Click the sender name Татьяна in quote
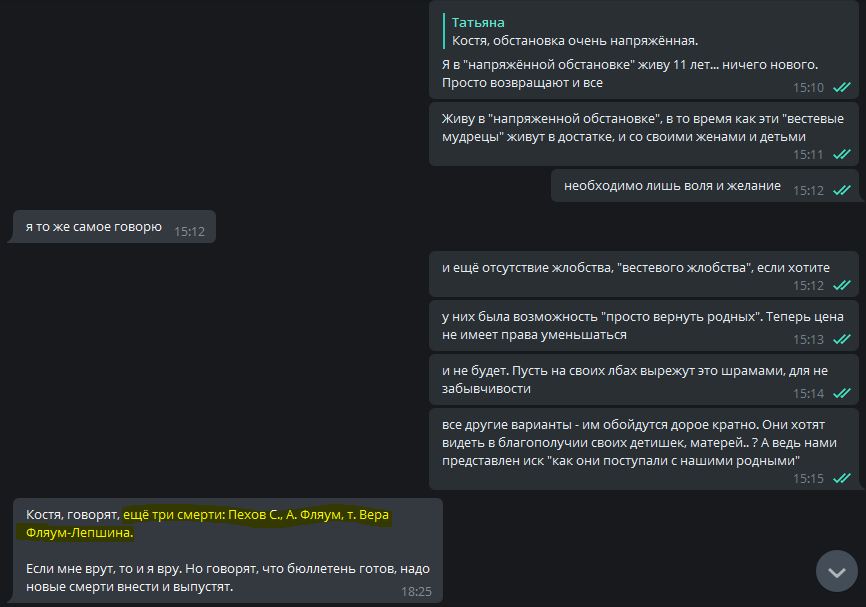Viewport: 866px width, 607px height. 478,22
